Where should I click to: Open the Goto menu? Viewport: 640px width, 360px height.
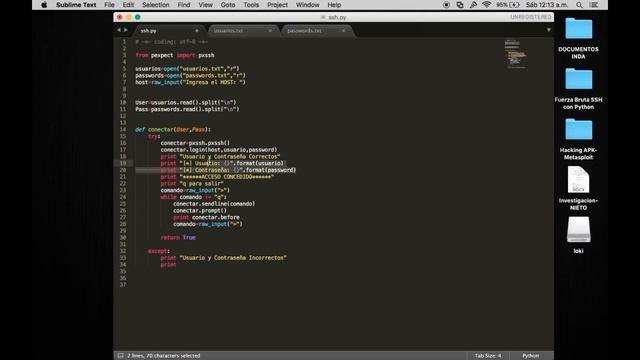pyautogui.click(x=228, y=5)
